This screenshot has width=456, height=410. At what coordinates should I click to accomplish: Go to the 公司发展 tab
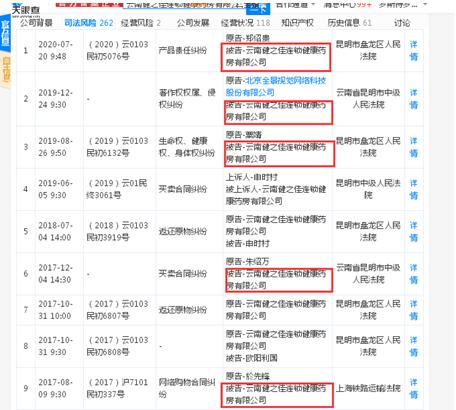tap(193, 23)
